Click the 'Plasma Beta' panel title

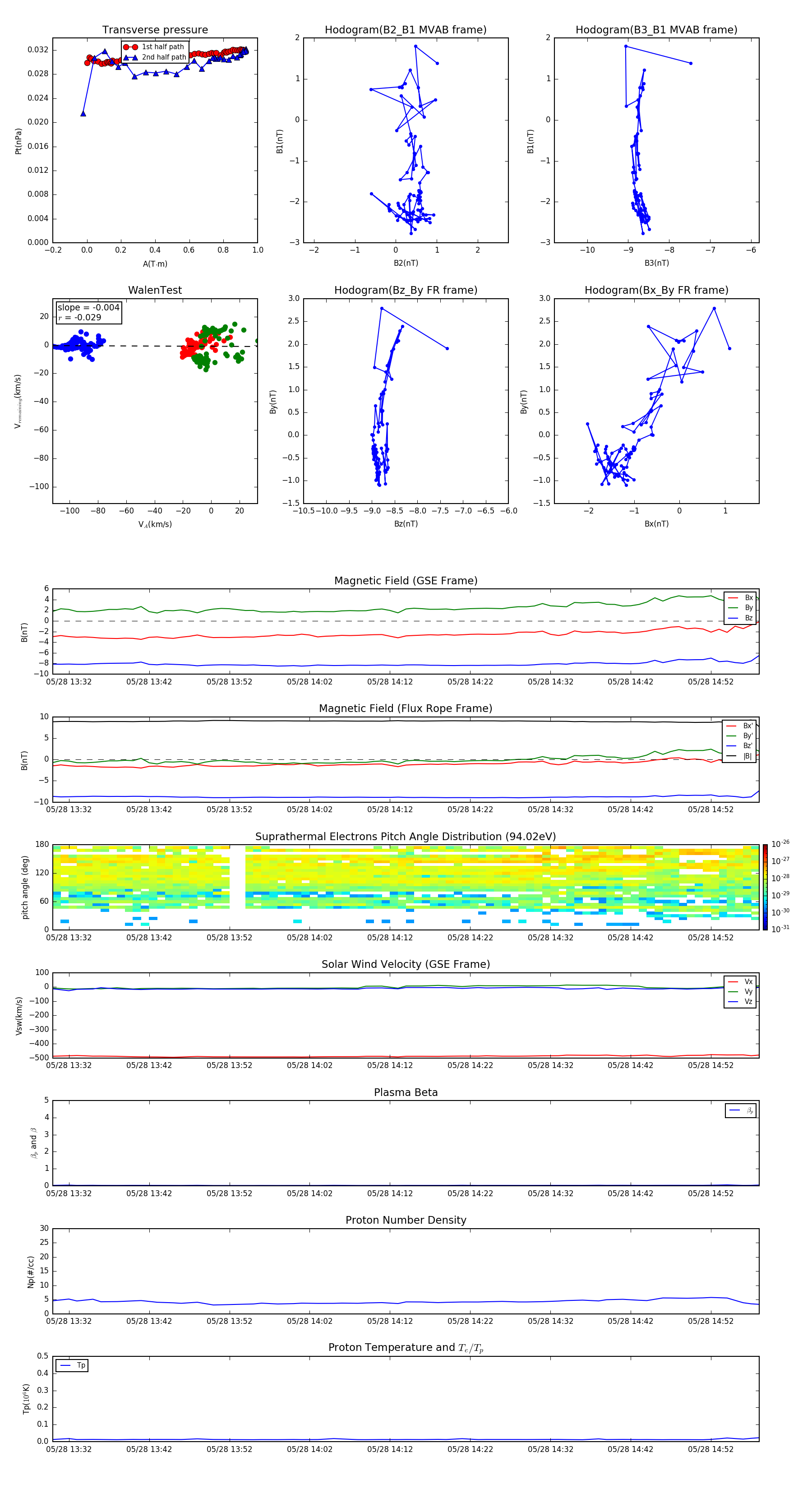406,1093
